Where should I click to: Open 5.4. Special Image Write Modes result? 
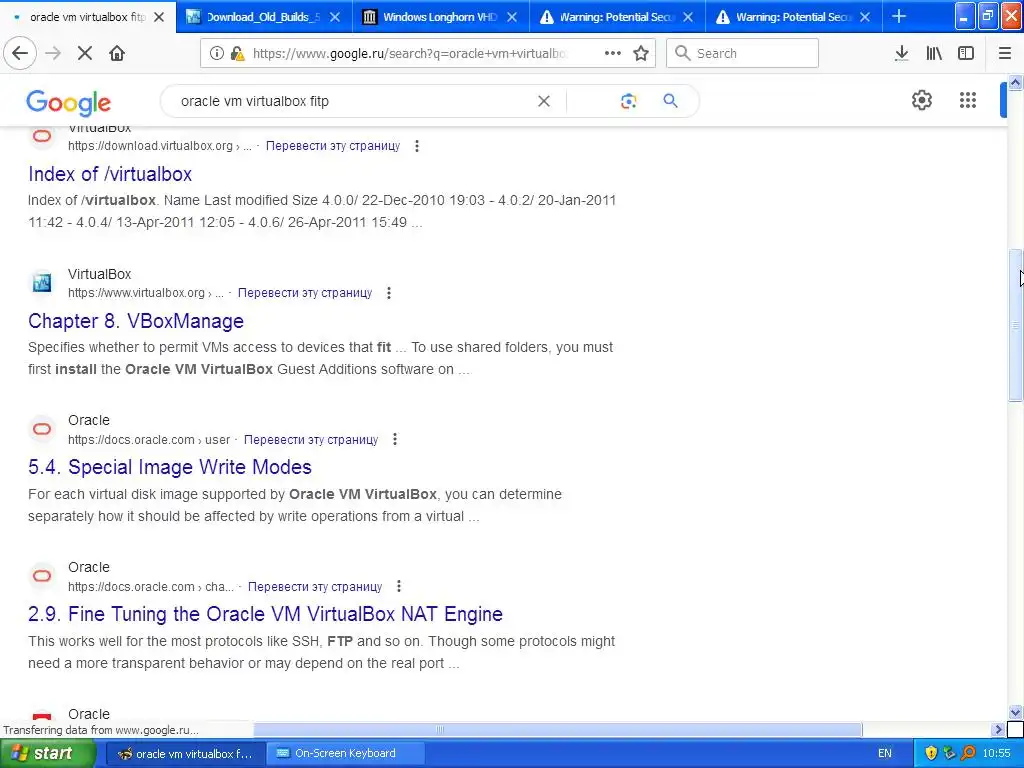pos(170,468)
